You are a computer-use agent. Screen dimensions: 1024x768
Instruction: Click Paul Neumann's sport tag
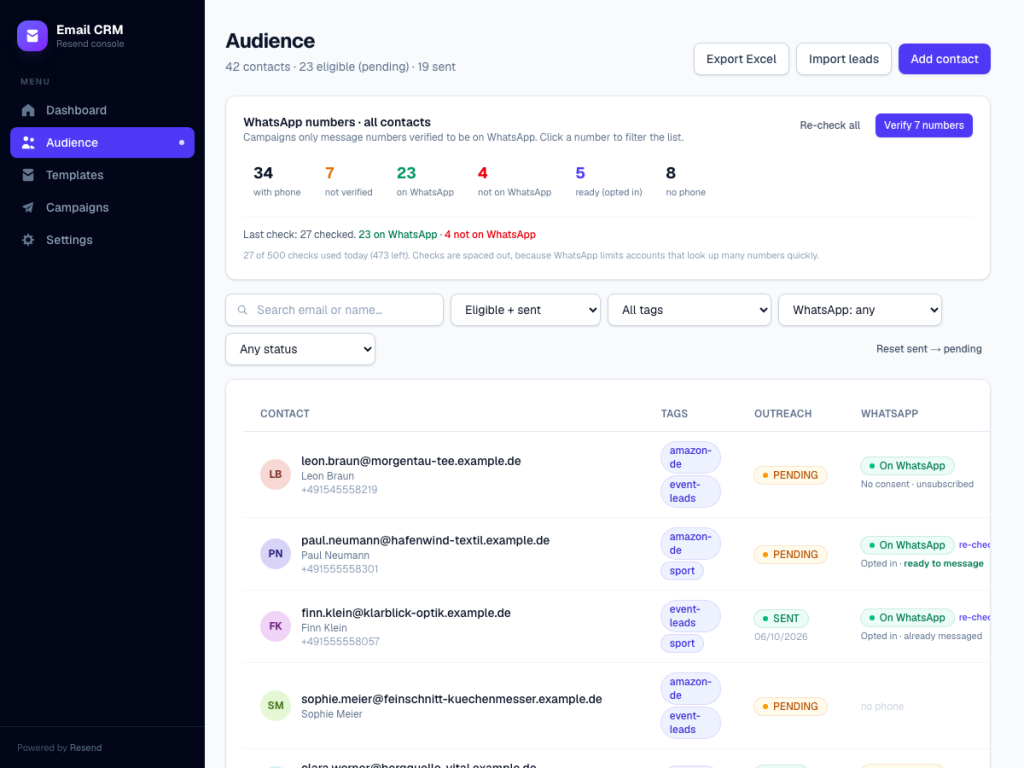pyautogui.click(x=682, y=571)
